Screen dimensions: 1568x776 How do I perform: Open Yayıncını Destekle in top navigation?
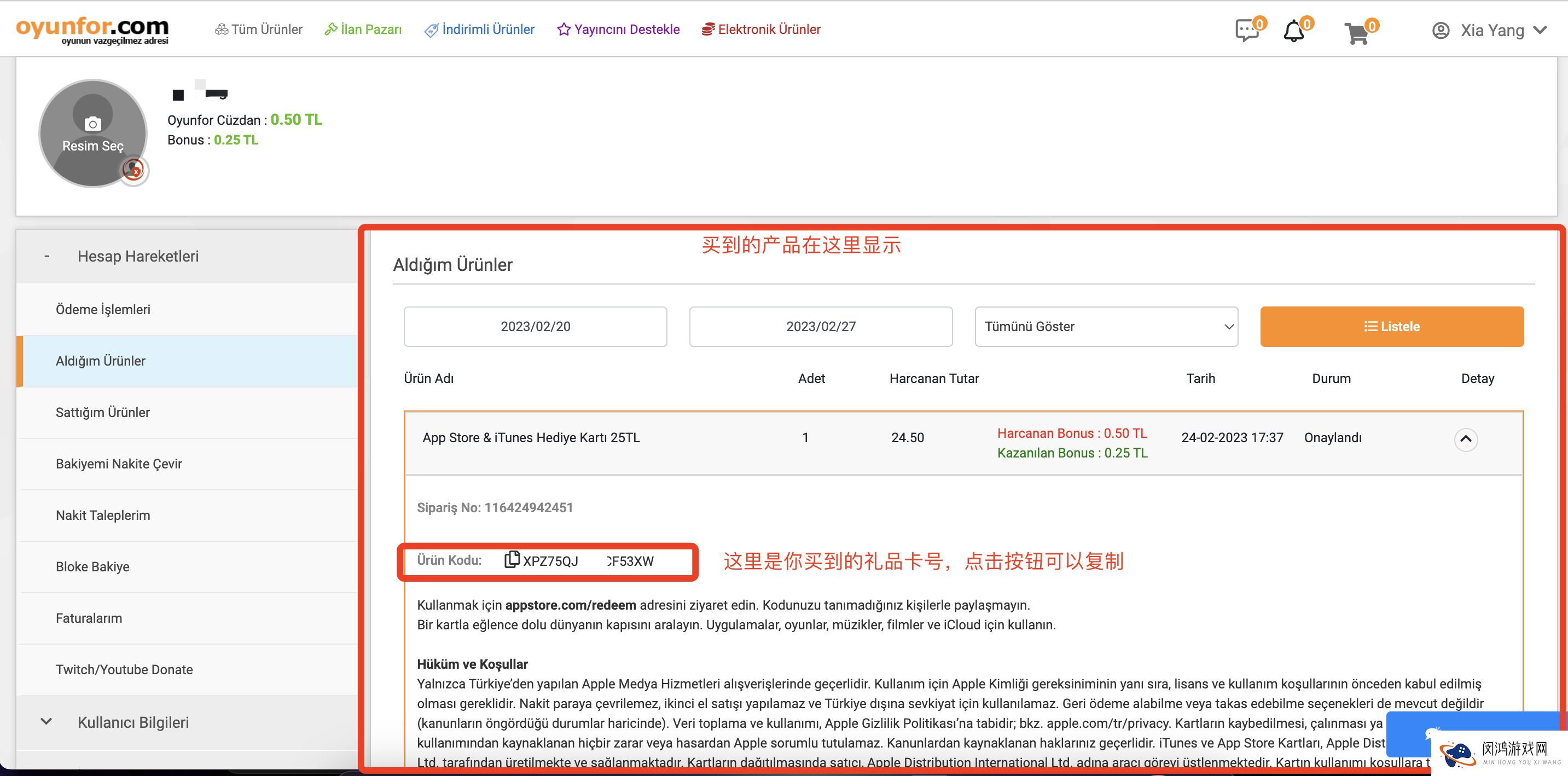tap(618, 29)
